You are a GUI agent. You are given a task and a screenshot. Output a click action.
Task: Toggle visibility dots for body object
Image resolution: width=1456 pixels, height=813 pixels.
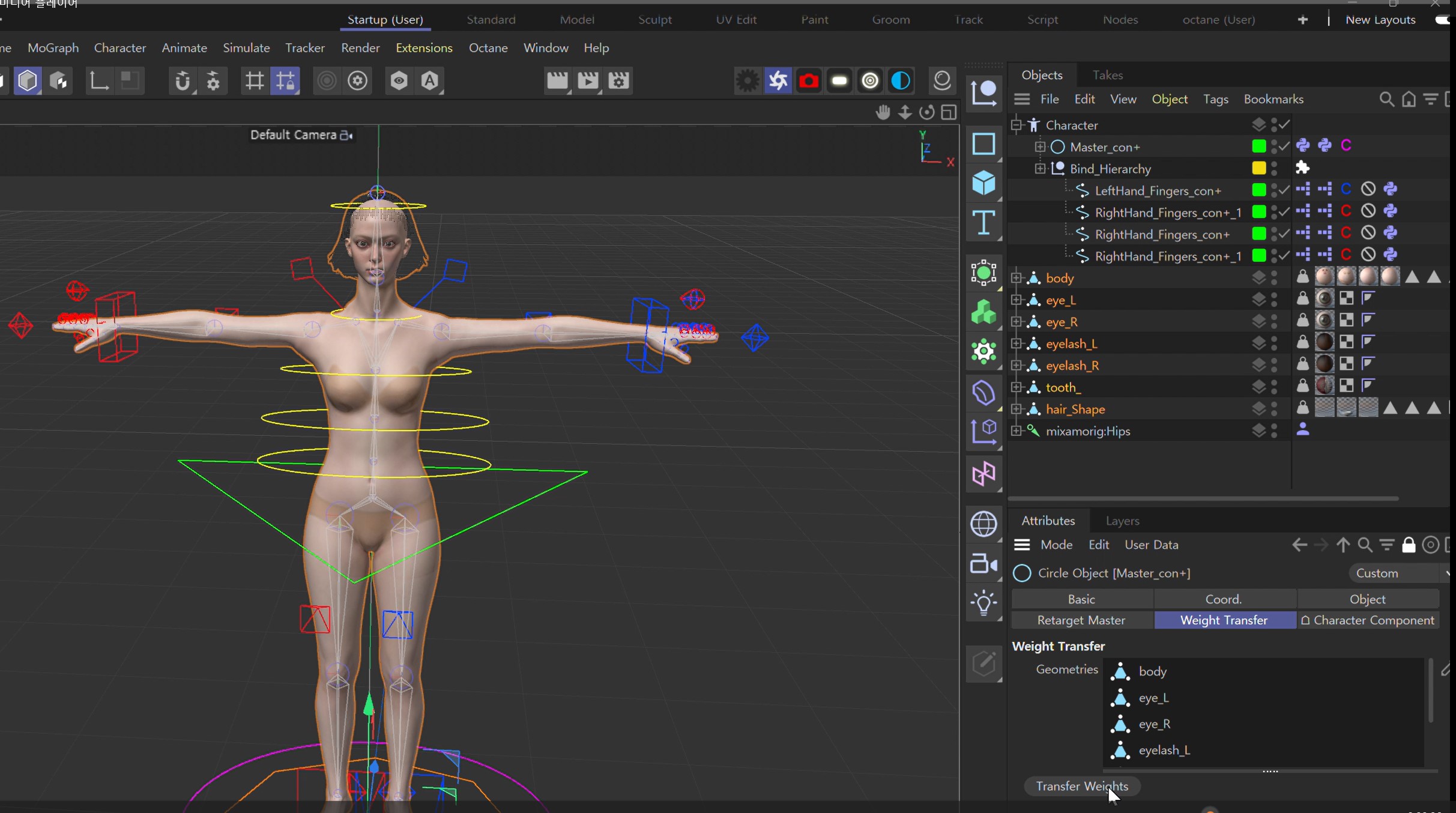pyautogui.click(x=1274, y=278)
